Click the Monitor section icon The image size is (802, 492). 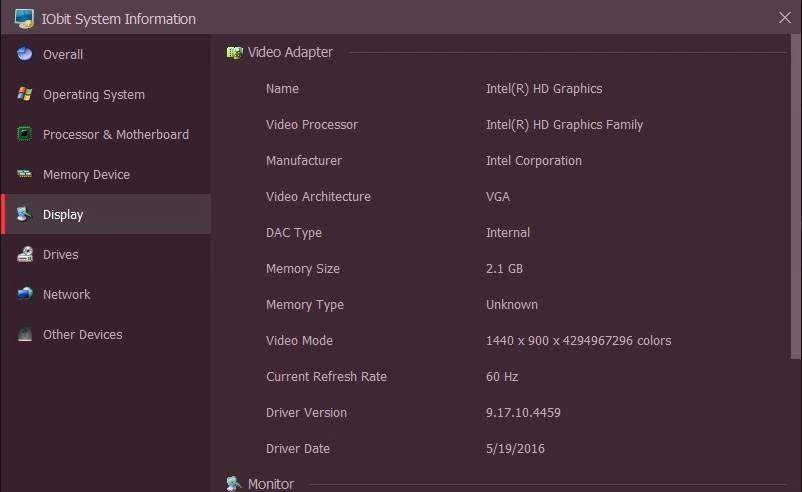tap(234, 483)
